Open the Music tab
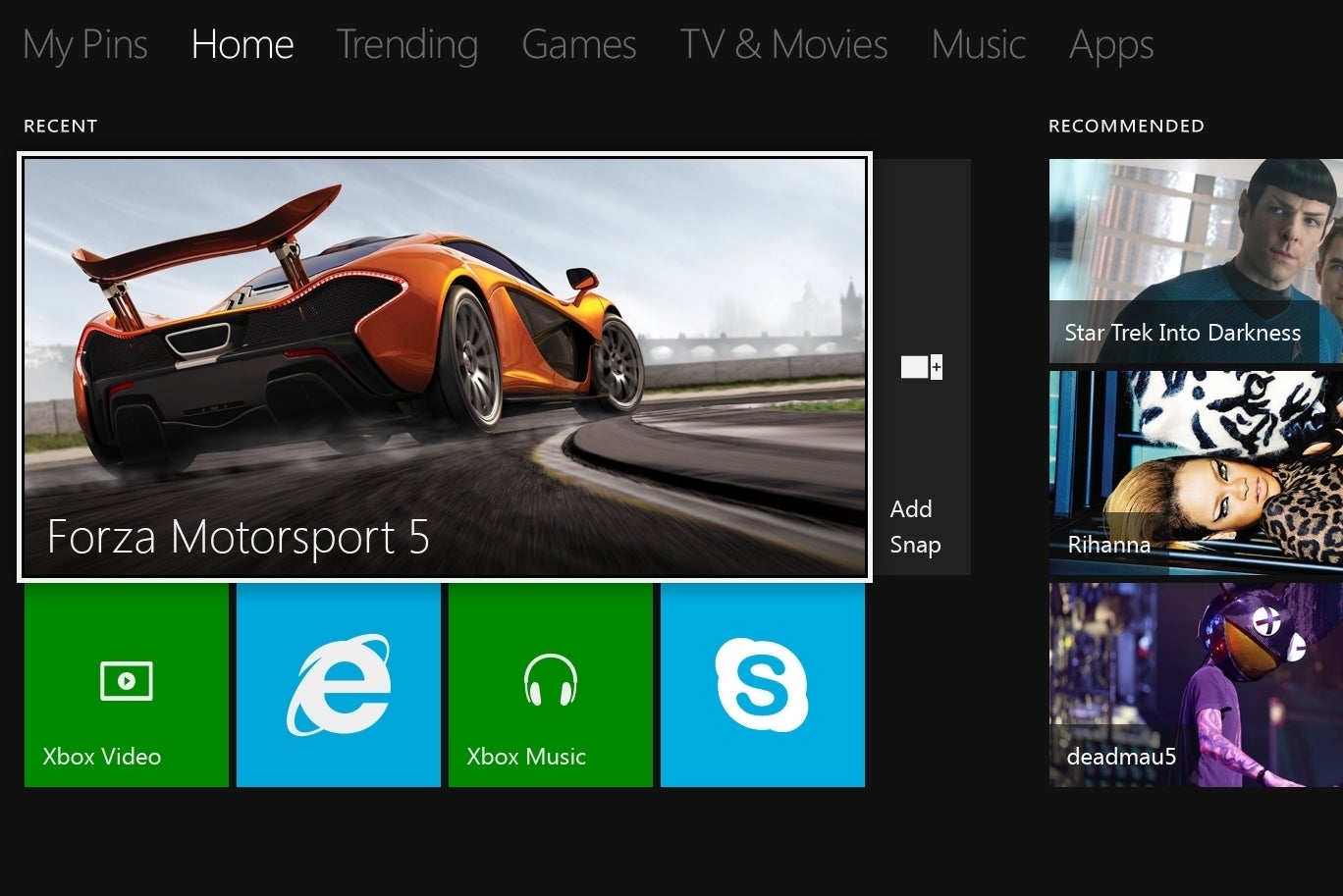The height and width of the screenshot is (896, 1343). pyautogui.click(x=979, y=44)
